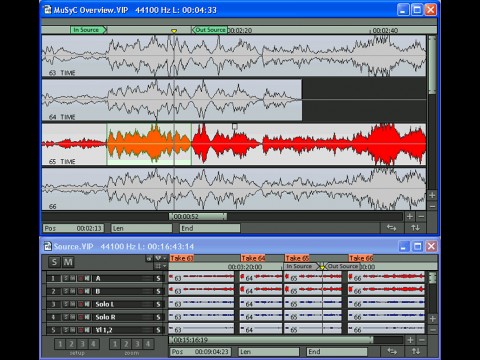Viewport: 480px width, 360px height.
Task: Arm record on track 2 B
Action: coord(80,291)
